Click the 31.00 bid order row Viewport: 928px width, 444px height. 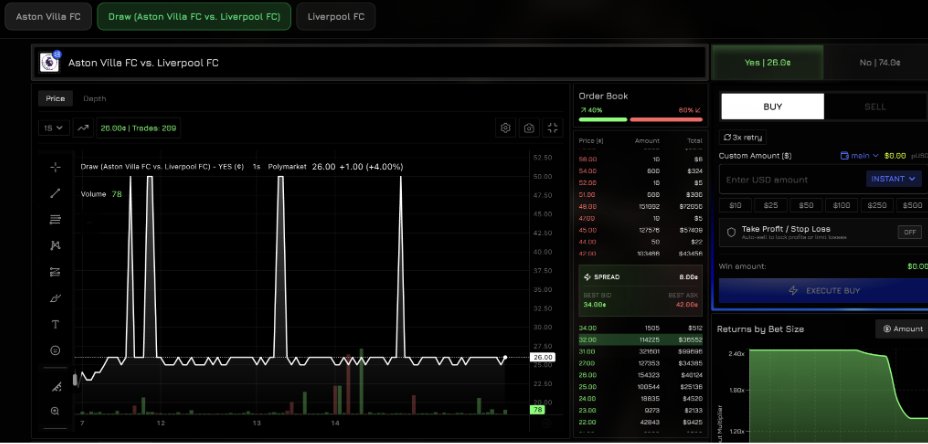pos(640,352)
